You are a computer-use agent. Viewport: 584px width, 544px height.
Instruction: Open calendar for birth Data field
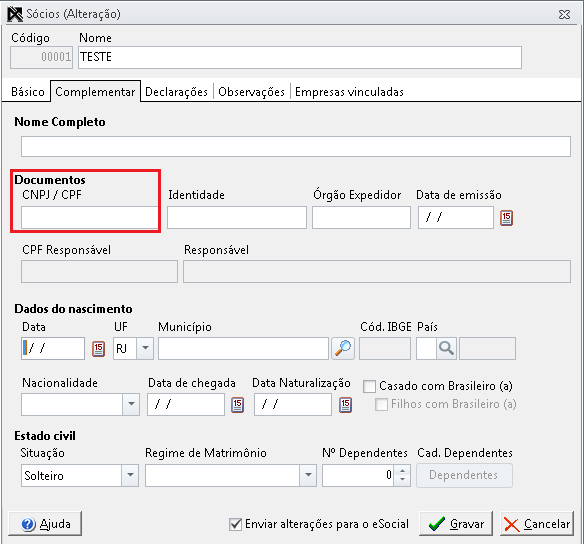98,349
